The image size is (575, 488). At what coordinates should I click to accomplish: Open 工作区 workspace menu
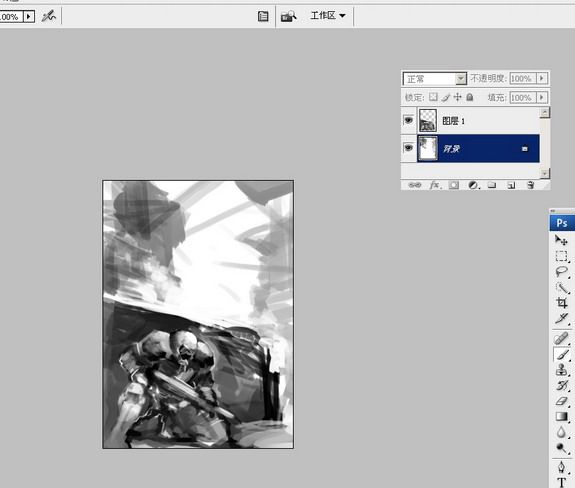click(327, 15)
